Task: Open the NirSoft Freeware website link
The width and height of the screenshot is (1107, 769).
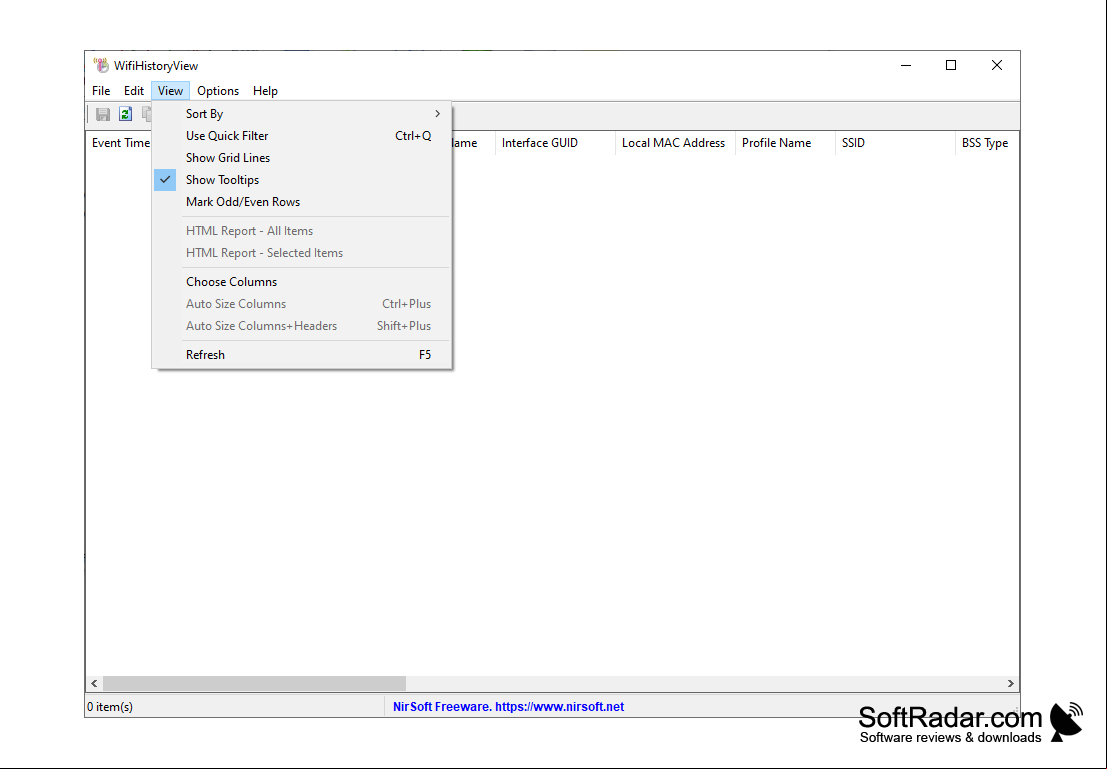Action: click(508, 707)
